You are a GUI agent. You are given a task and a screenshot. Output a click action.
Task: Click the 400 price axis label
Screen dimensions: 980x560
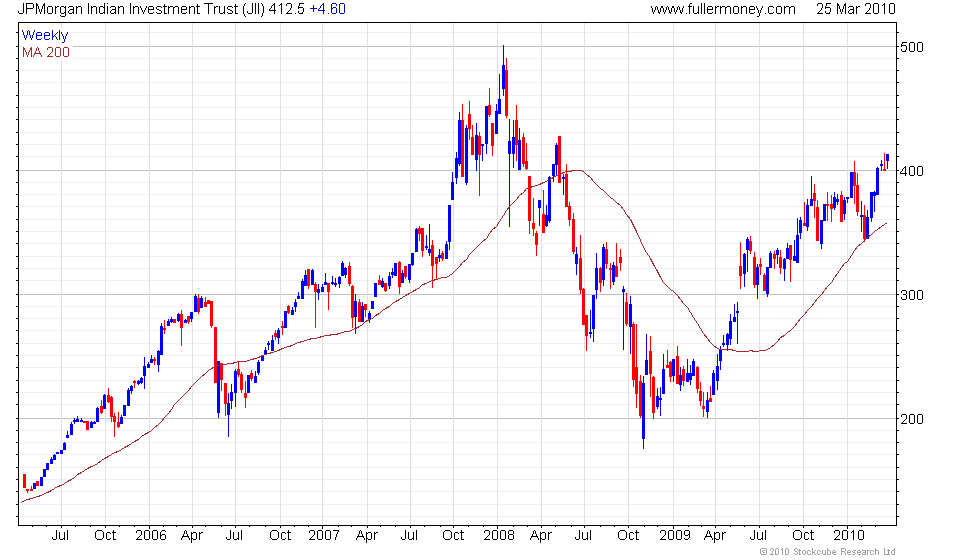(x=912, y=171)
